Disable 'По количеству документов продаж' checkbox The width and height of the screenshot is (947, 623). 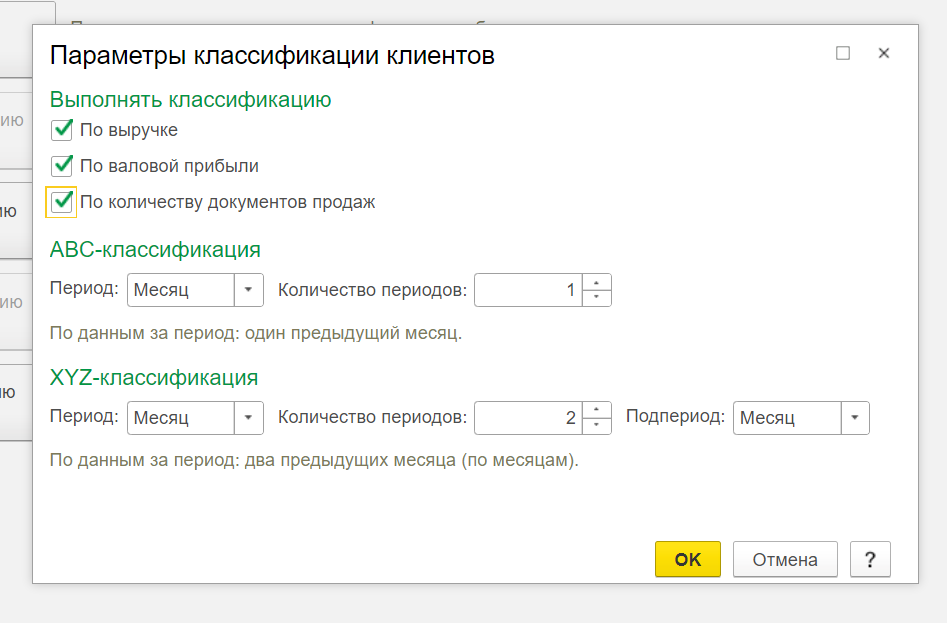[x=62, y=202]
